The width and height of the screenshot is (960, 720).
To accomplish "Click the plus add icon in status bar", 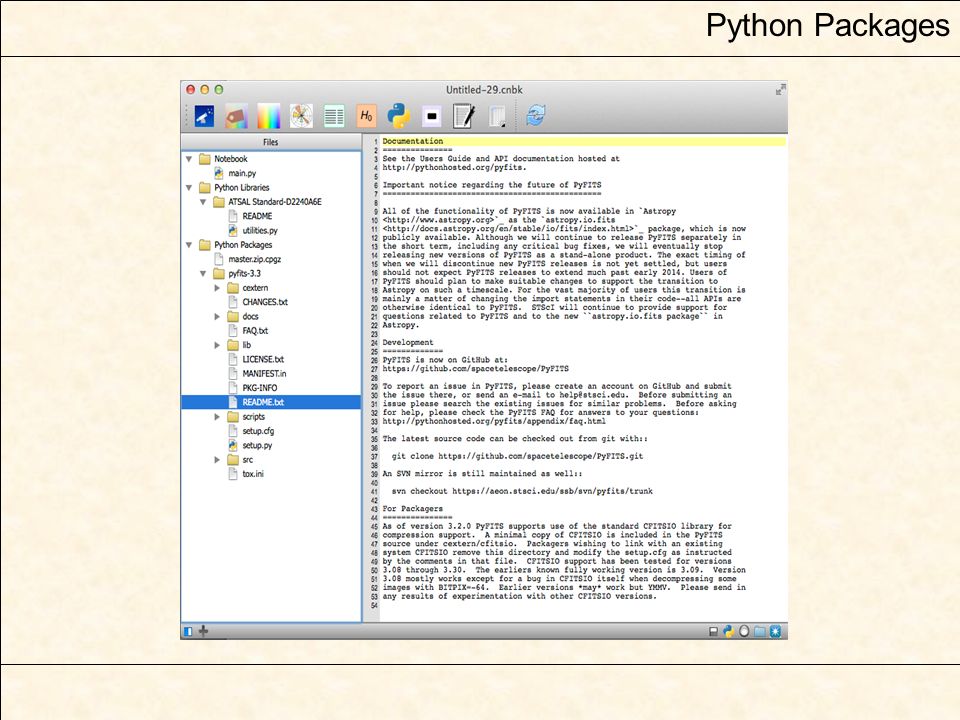I will (x=203, y=631).
